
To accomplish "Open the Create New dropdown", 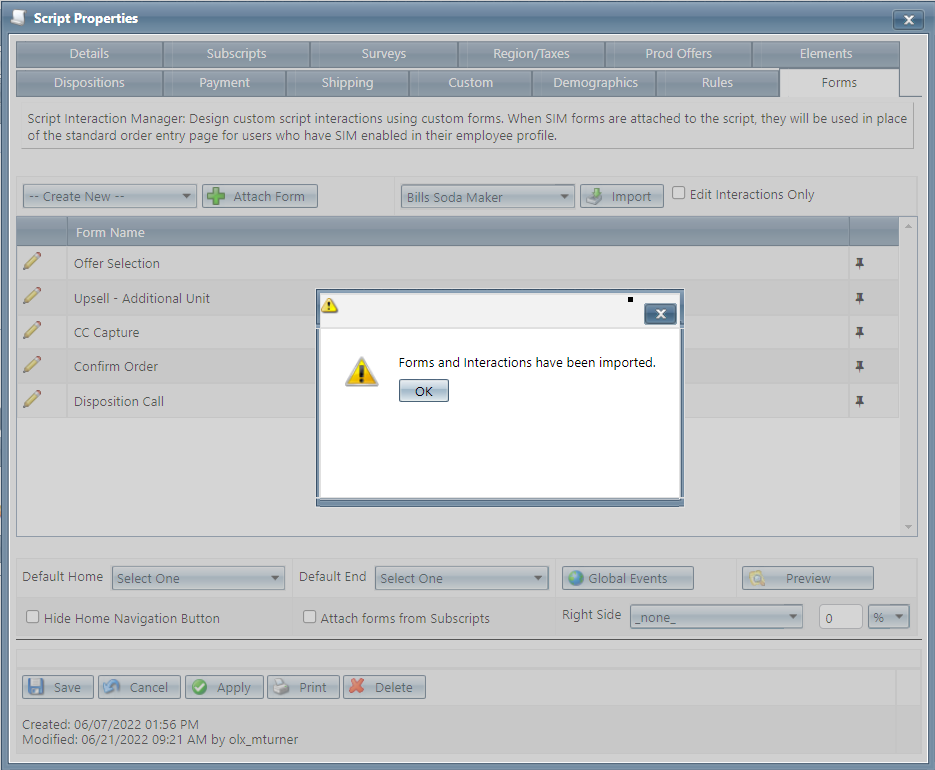I will [x=109, y=197].
